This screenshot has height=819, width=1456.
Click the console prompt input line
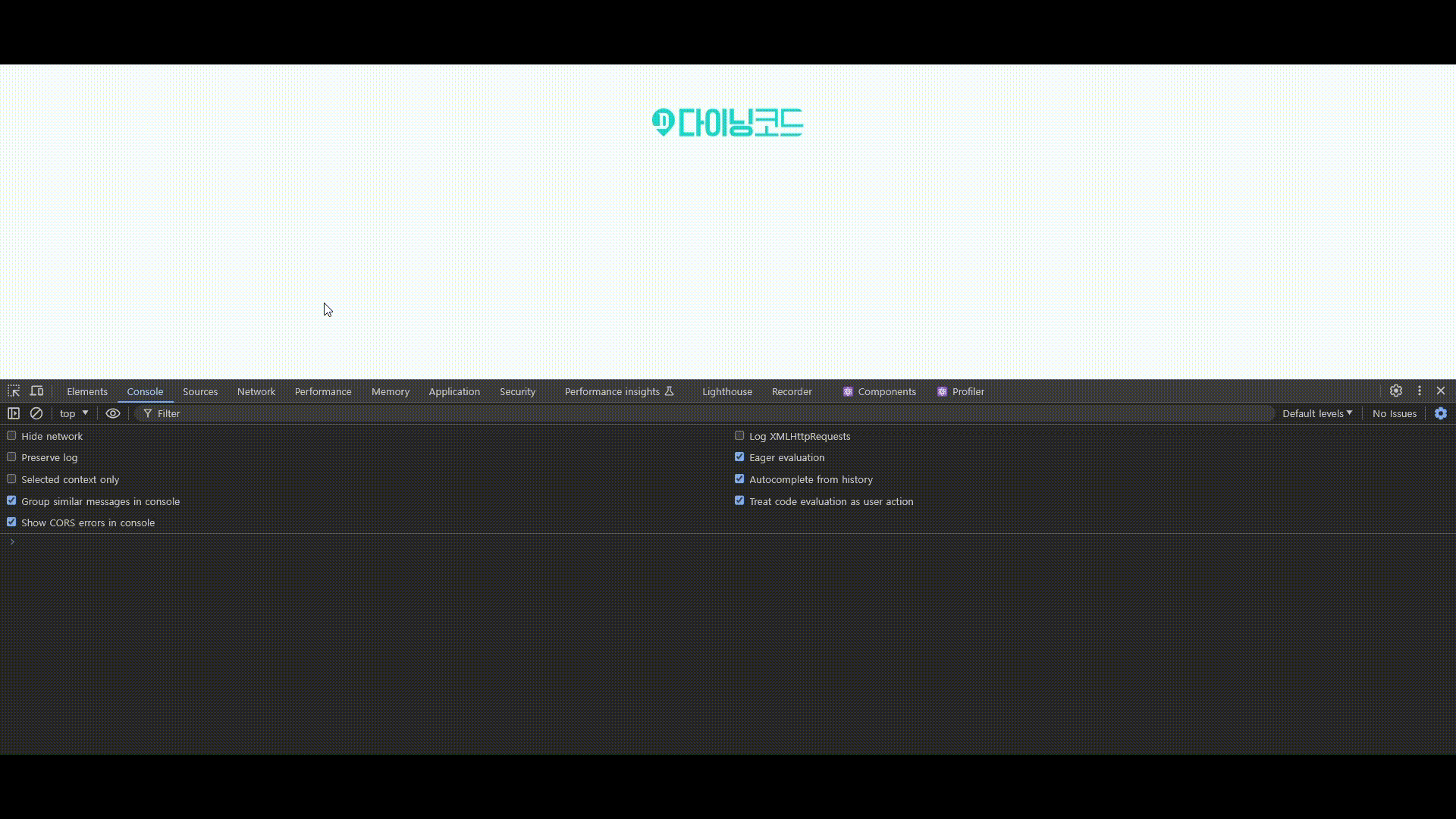click(x=682, y=542)
